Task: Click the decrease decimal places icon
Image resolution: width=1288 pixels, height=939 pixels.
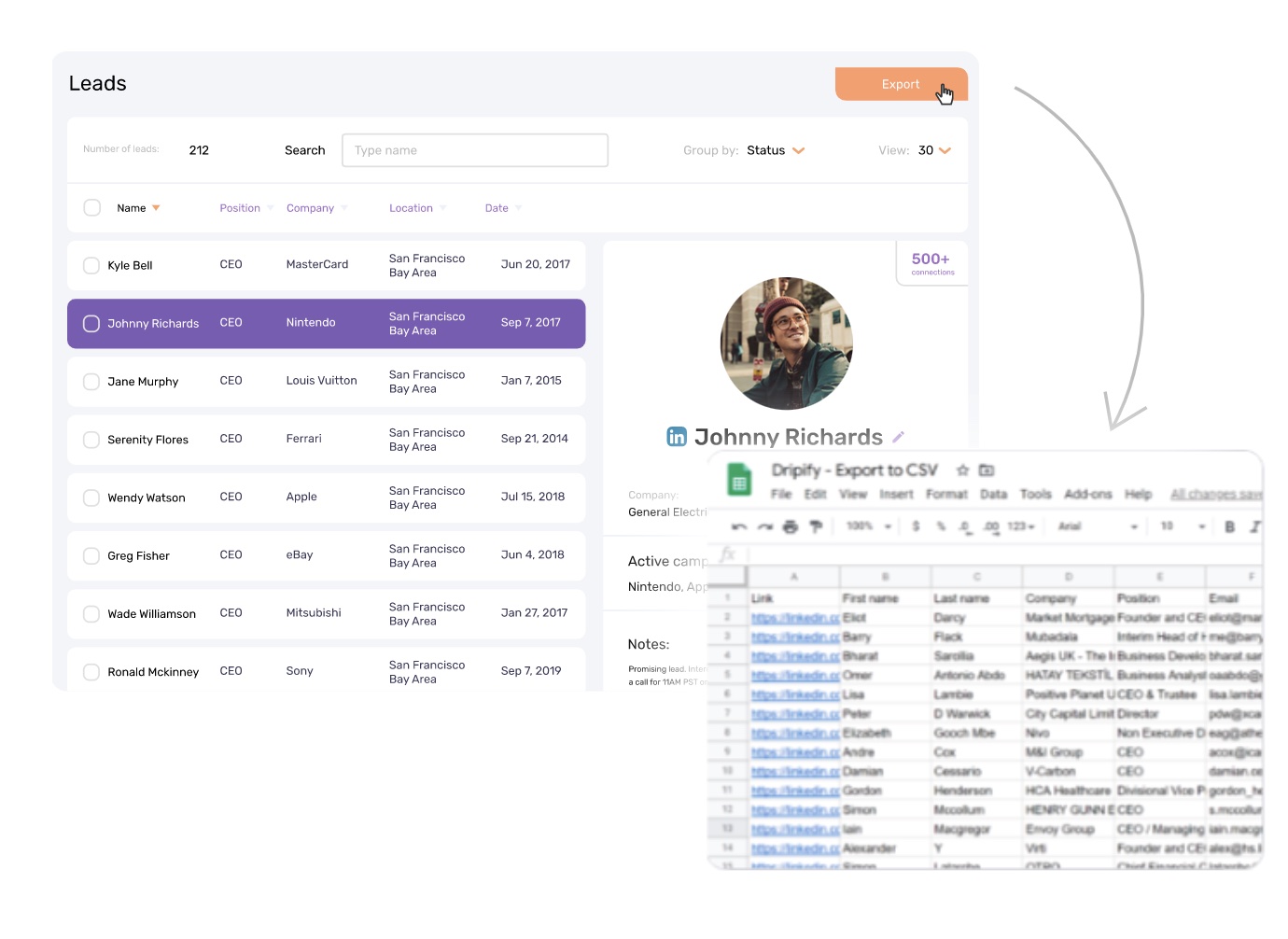Action: click(x=965, y=526)
